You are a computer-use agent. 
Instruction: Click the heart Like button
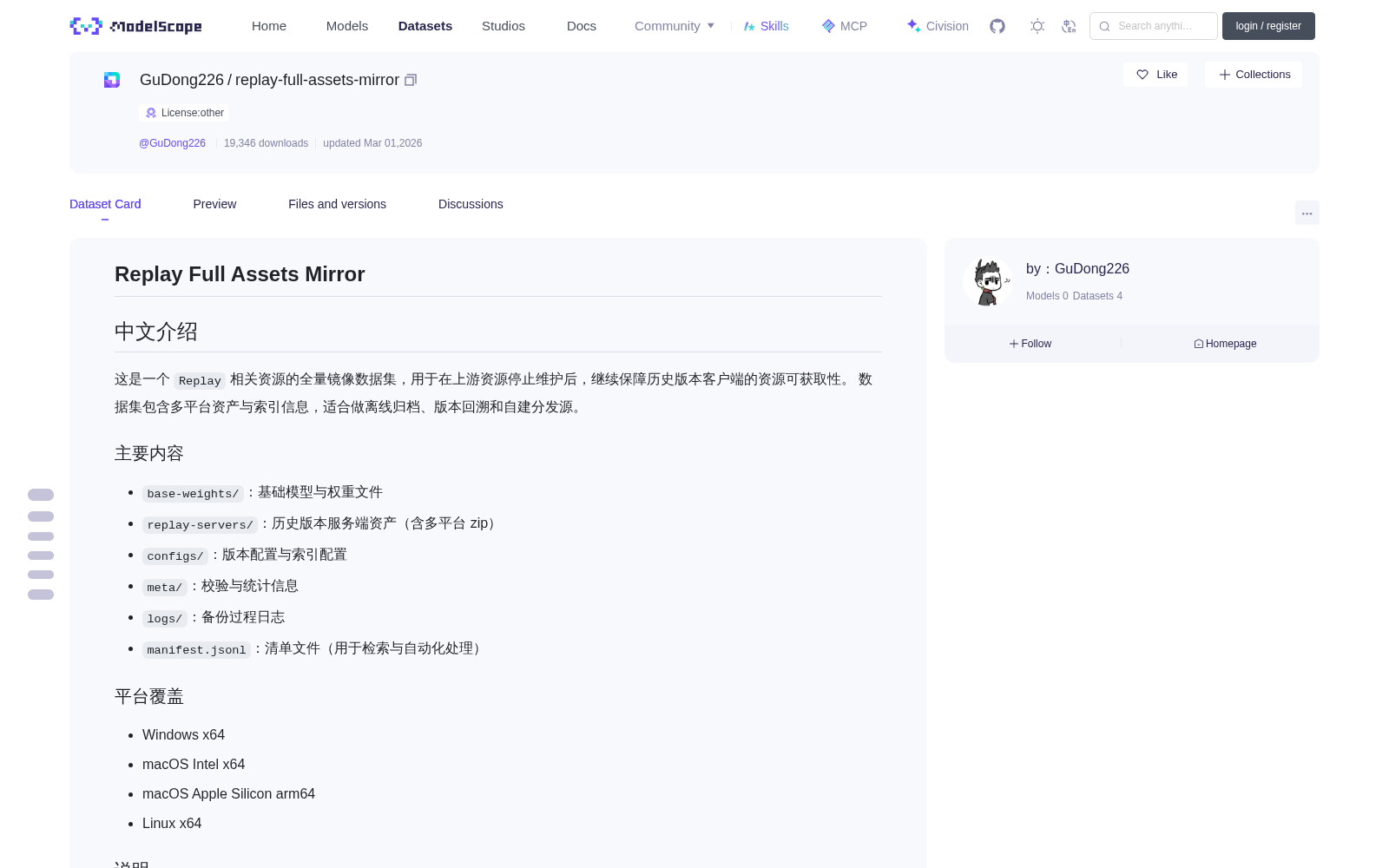[x=1156, y=75]
